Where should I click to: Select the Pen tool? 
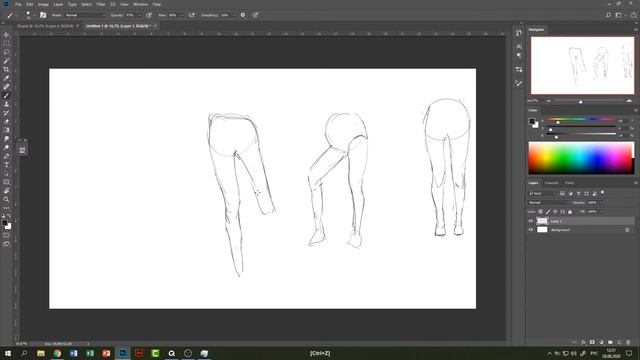6,156
